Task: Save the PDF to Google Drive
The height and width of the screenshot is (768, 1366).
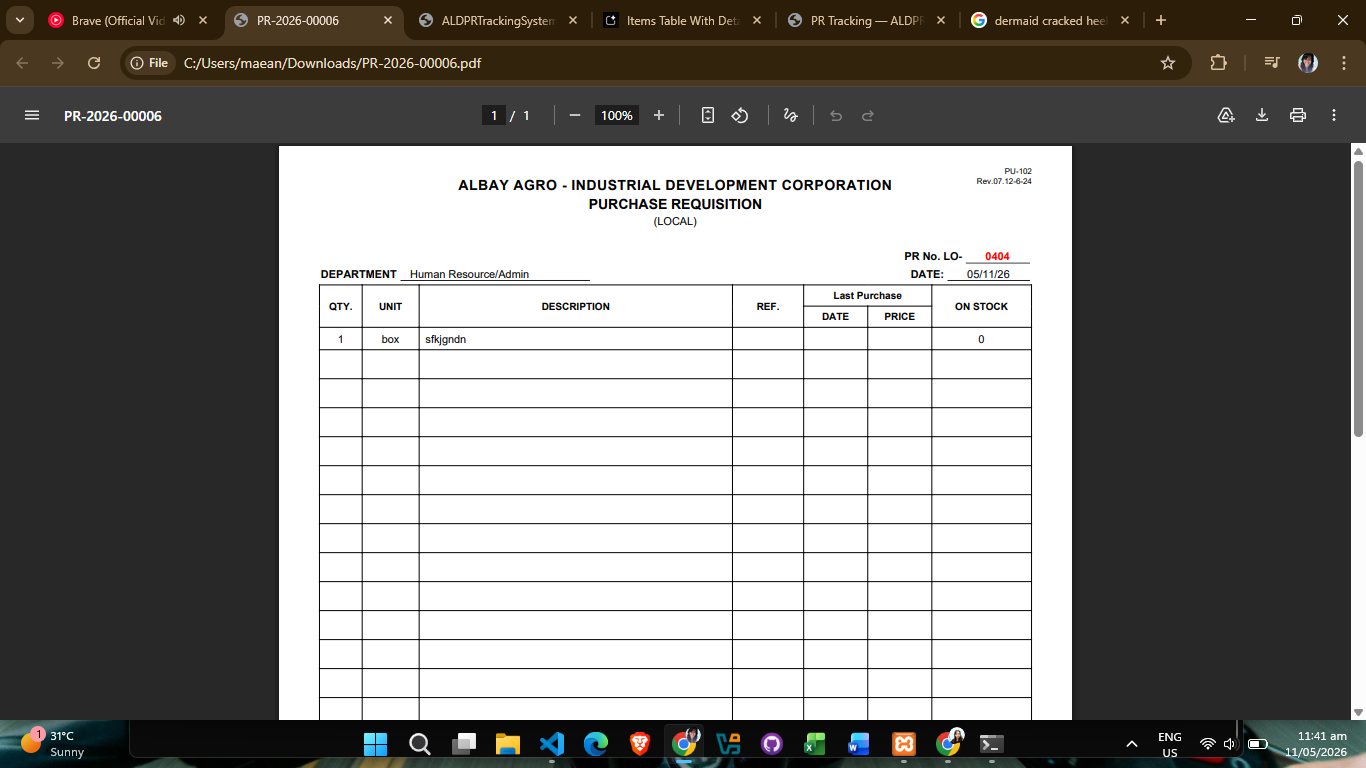Action: point(1226,115)
